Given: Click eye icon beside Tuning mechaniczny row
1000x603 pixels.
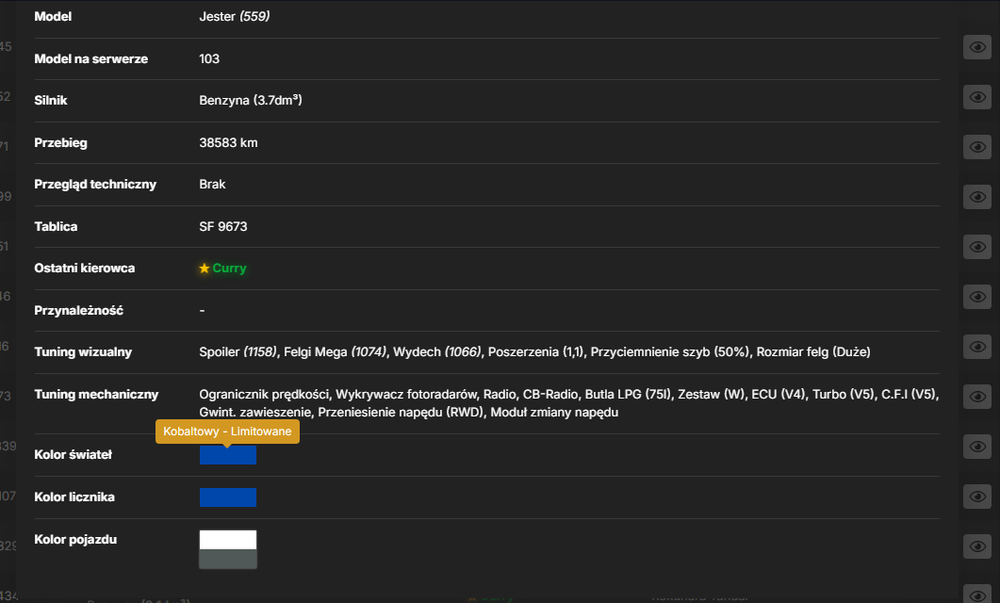Looking at the screenshot, I should point(977,396).
